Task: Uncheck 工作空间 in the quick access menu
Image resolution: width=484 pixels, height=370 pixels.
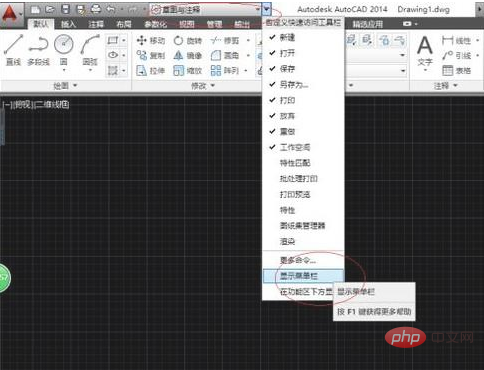Action: (x=303, y=147)
